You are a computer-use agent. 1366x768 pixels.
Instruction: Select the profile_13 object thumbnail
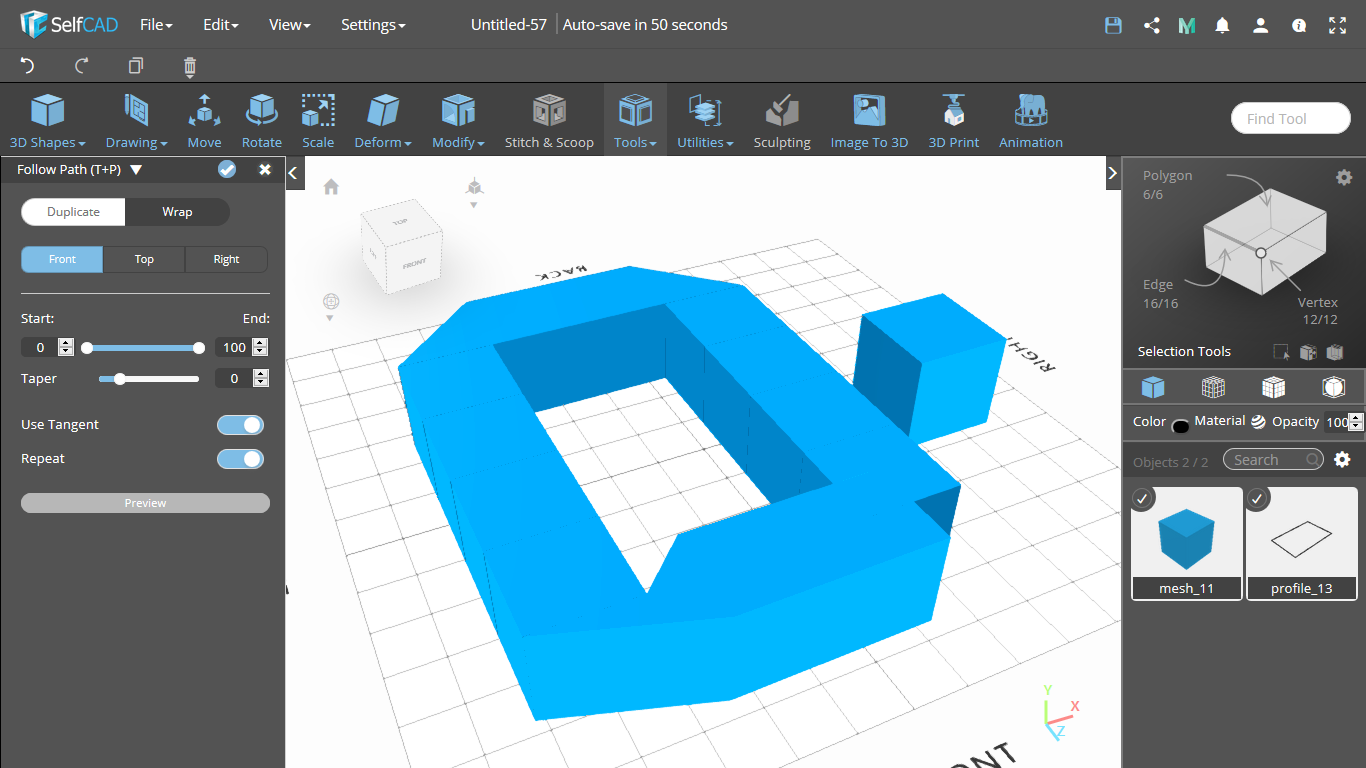click(1302, 543)
